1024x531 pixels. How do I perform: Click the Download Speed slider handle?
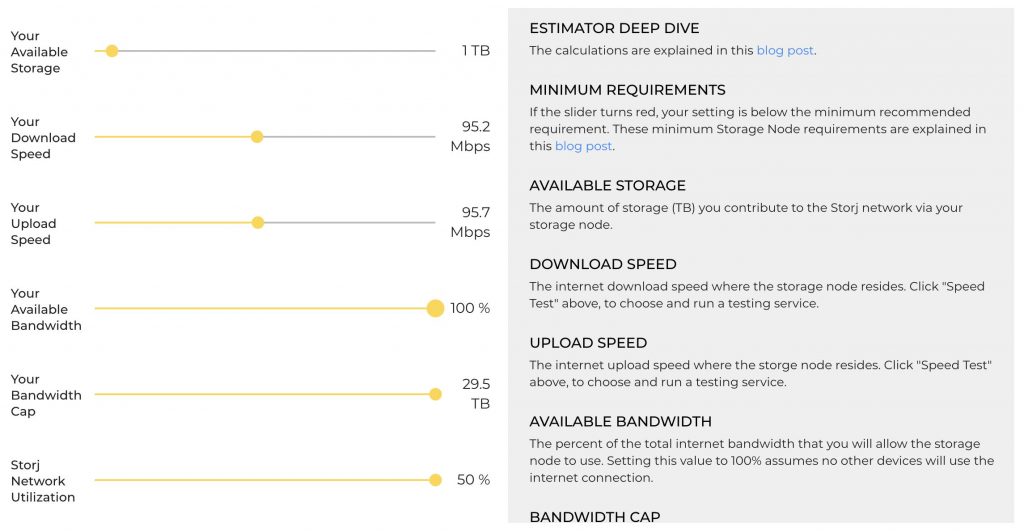[x=257, y=137]
